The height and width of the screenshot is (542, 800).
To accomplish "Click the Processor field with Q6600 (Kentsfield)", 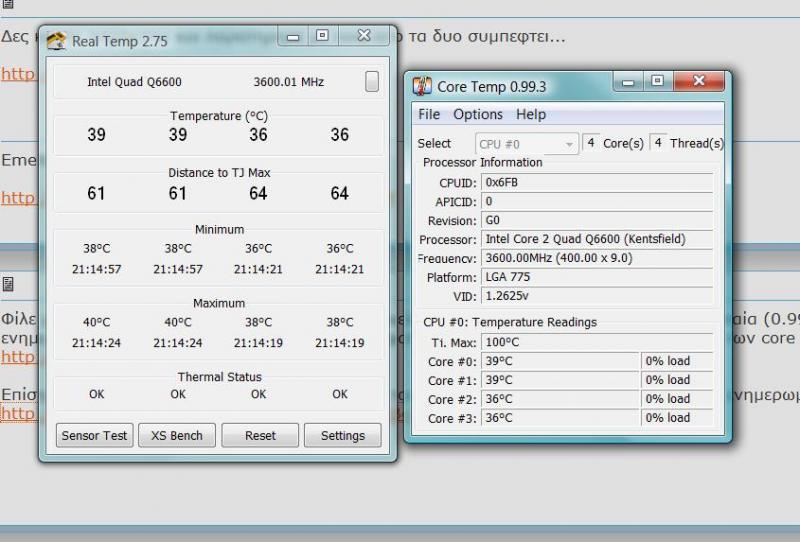I will tap(597, 239).
